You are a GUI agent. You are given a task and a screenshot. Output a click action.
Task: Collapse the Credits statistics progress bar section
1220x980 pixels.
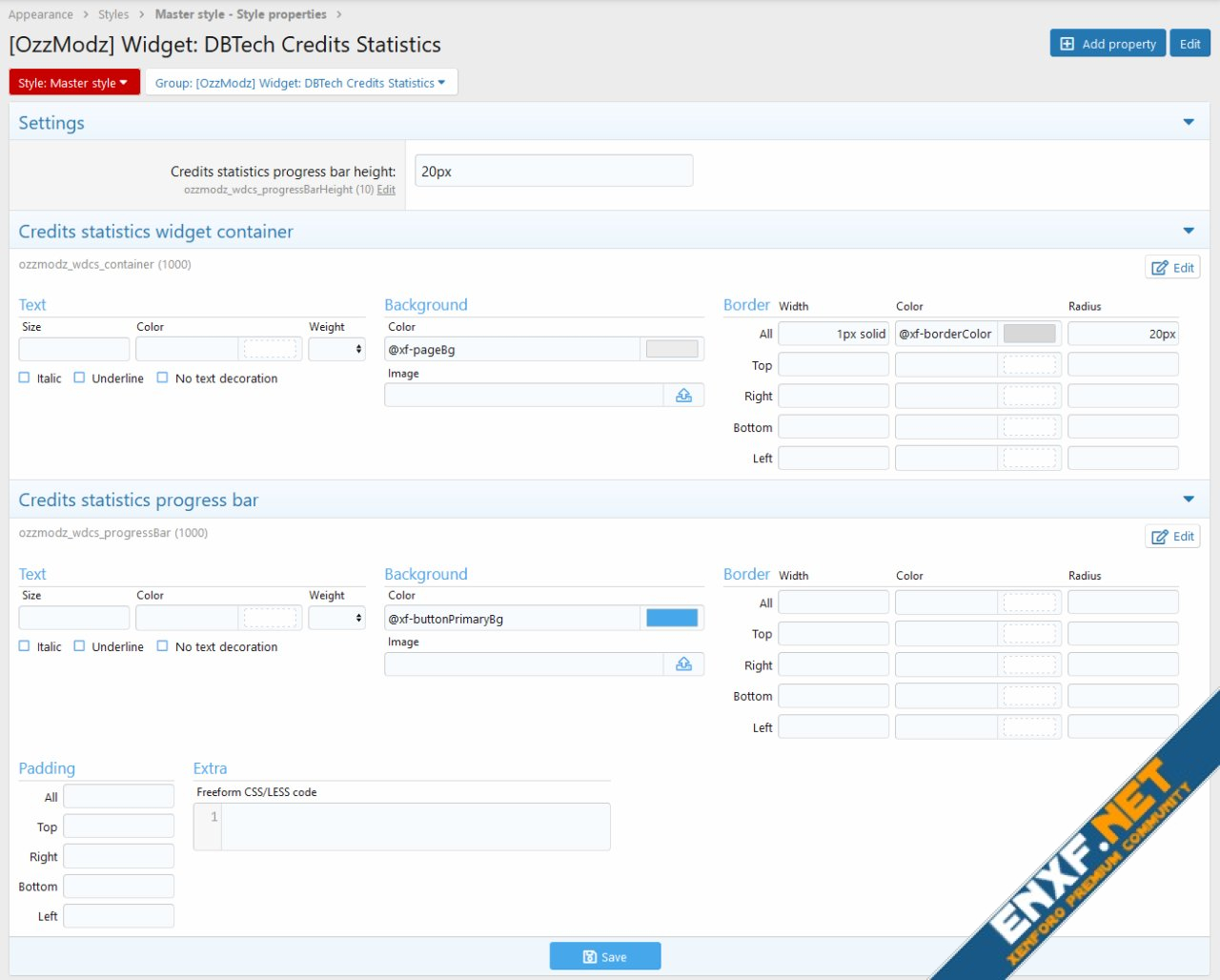(1189, 500)
